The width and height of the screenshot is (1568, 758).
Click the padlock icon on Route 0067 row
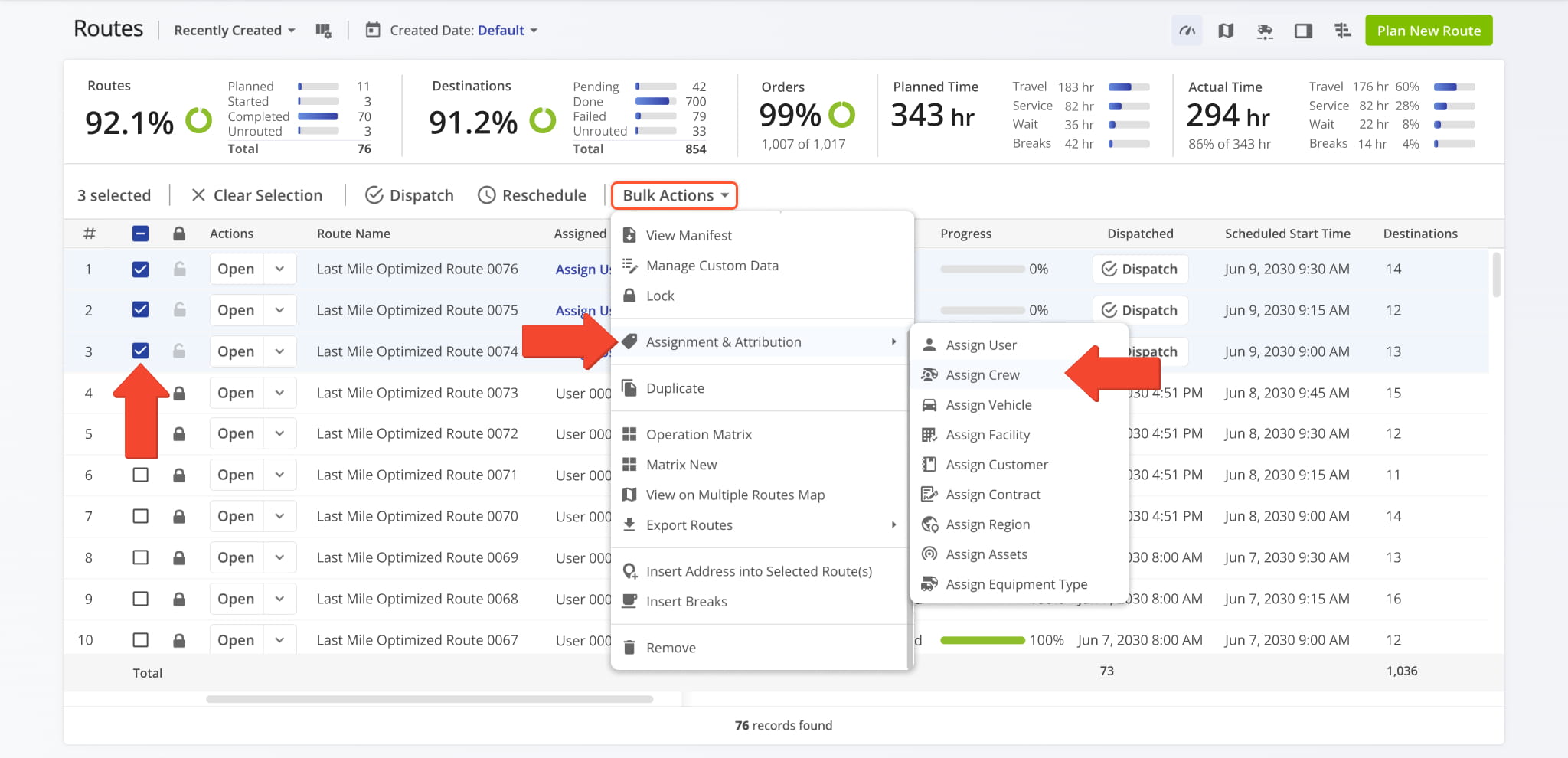tap(179, 640)
